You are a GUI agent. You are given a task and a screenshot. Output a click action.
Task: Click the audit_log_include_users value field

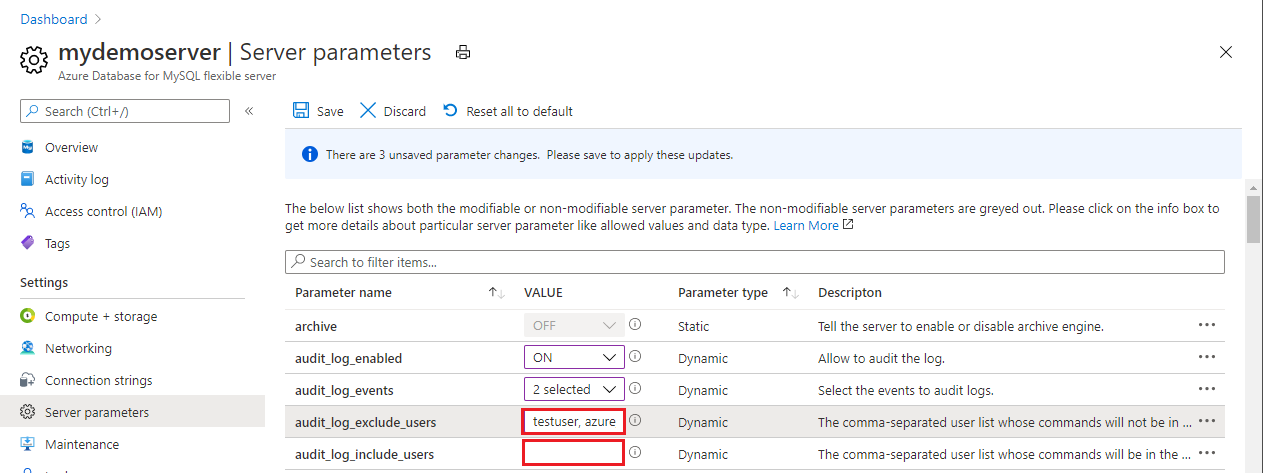(574, 453)
